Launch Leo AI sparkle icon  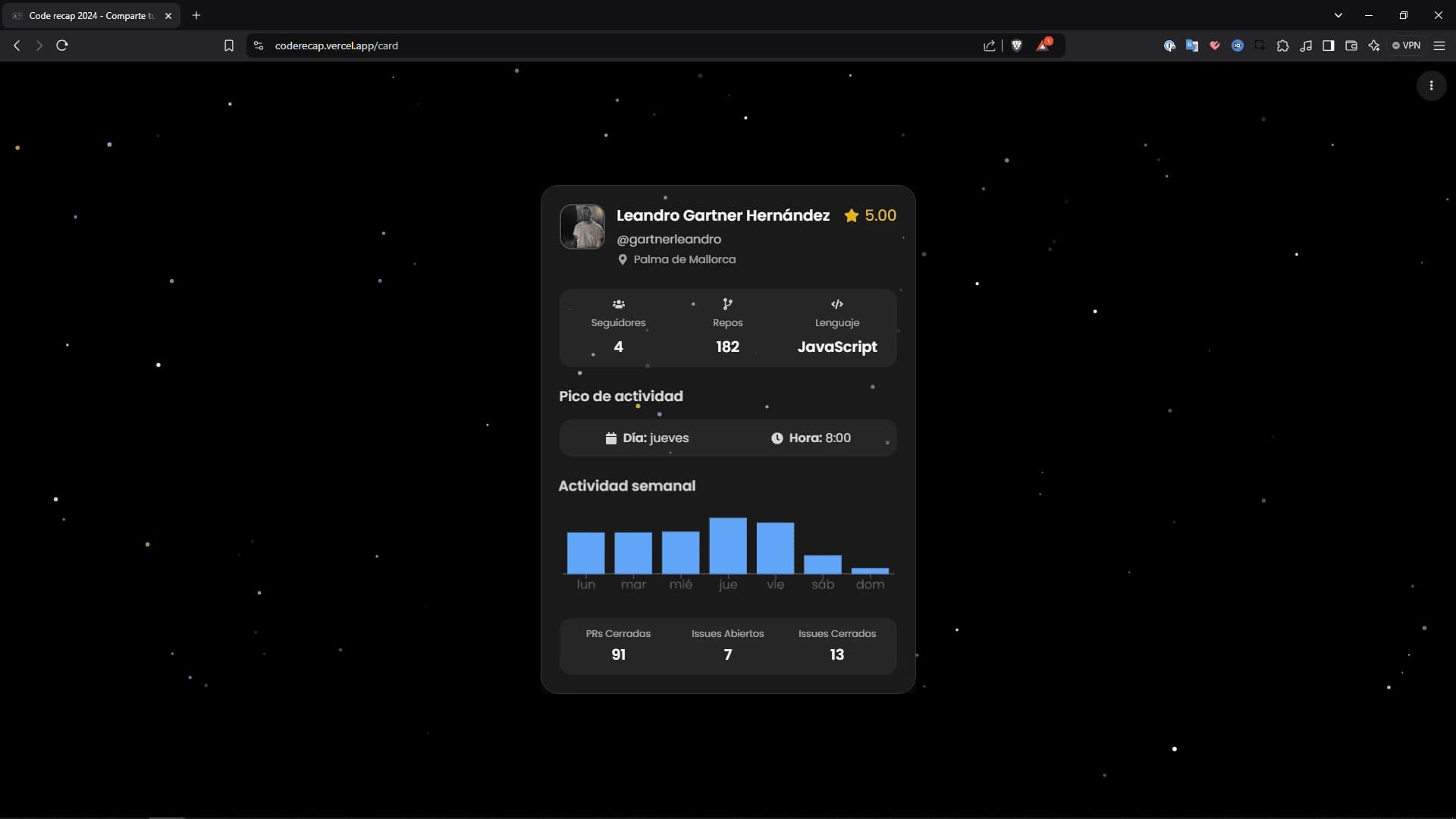pyautogui.click(x=1373, y=45)
